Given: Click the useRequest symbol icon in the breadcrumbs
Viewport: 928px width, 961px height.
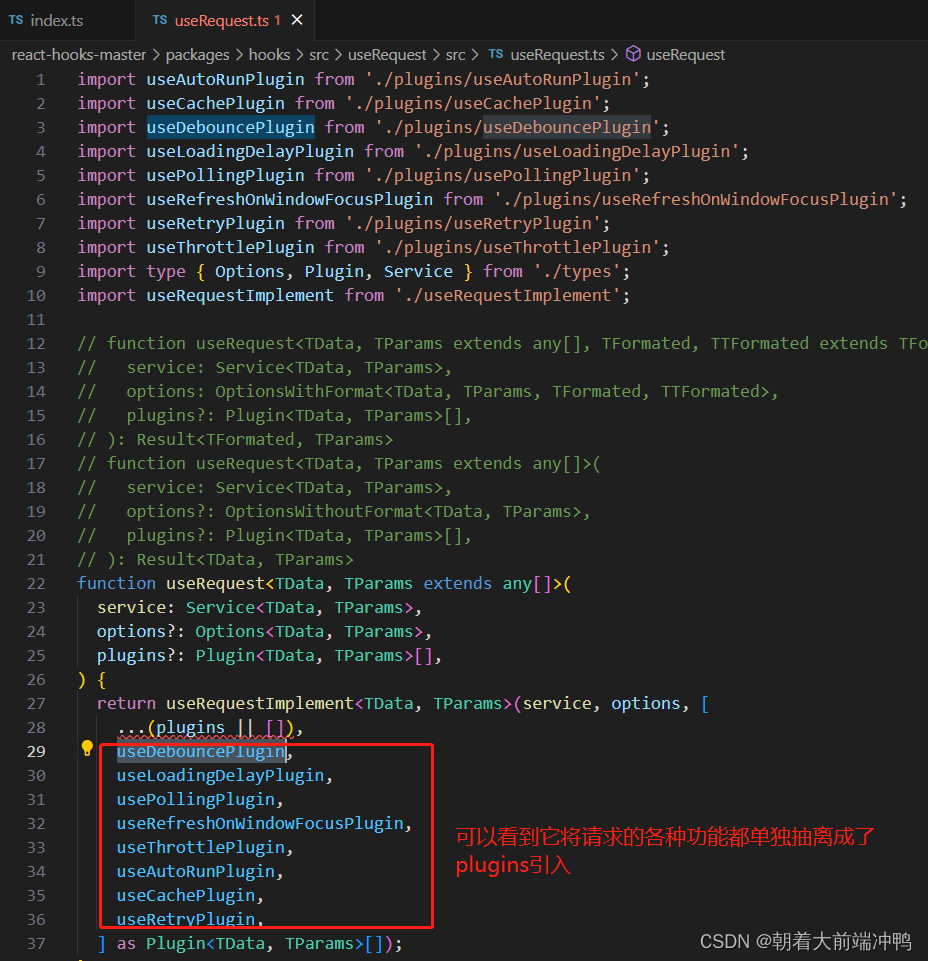Looking at the screenshot, I should (x=635, y=55).
